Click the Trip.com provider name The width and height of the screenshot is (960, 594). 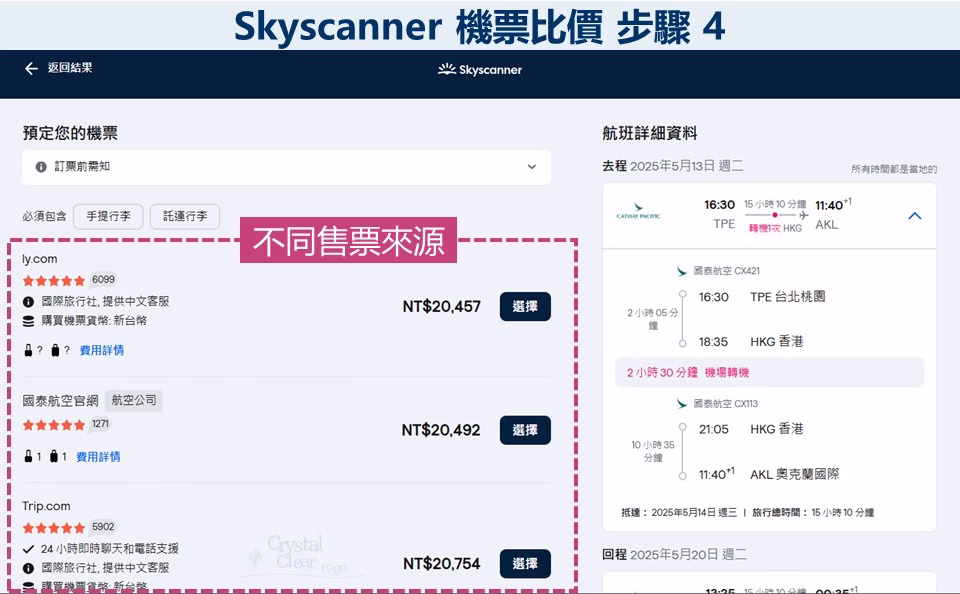[47, 506]
